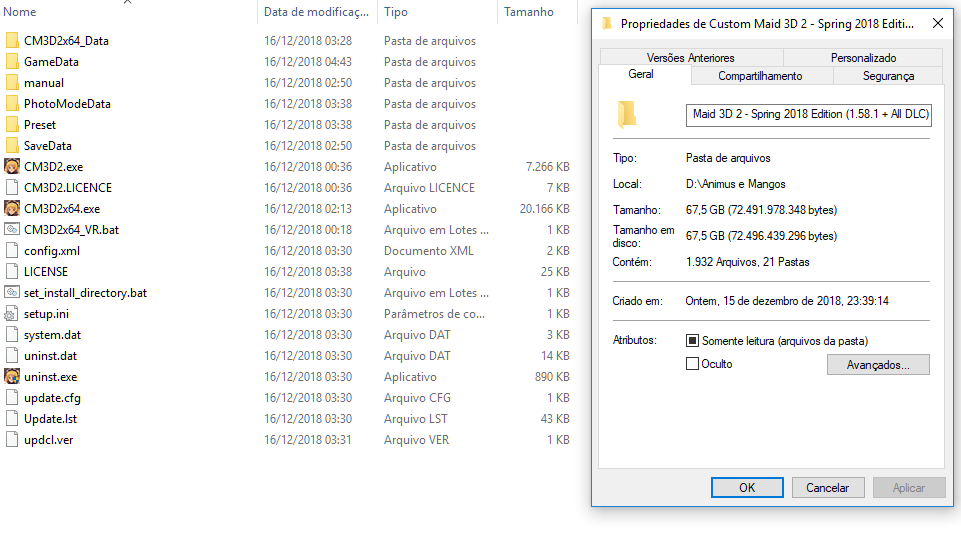Viewport: 961px width, 553px height.
Task: Click the Cancelar button
Action: (x=828, y=487)
